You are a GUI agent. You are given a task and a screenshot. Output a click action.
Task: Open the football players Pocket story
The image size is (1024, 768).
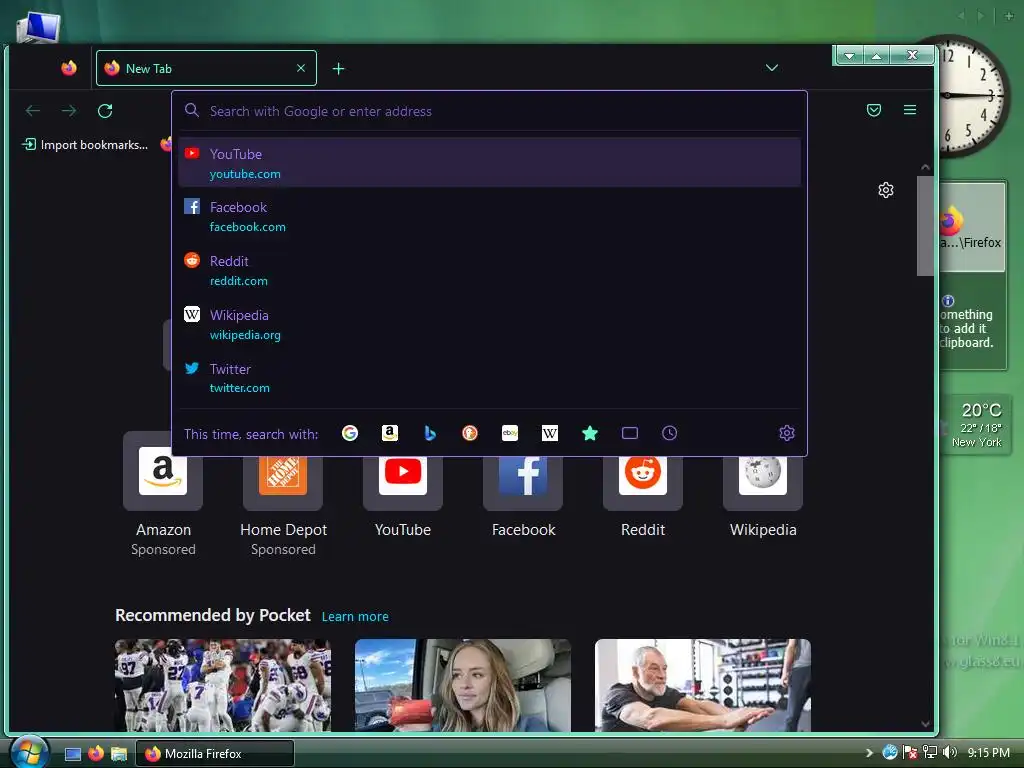click(x=223, y=685)
